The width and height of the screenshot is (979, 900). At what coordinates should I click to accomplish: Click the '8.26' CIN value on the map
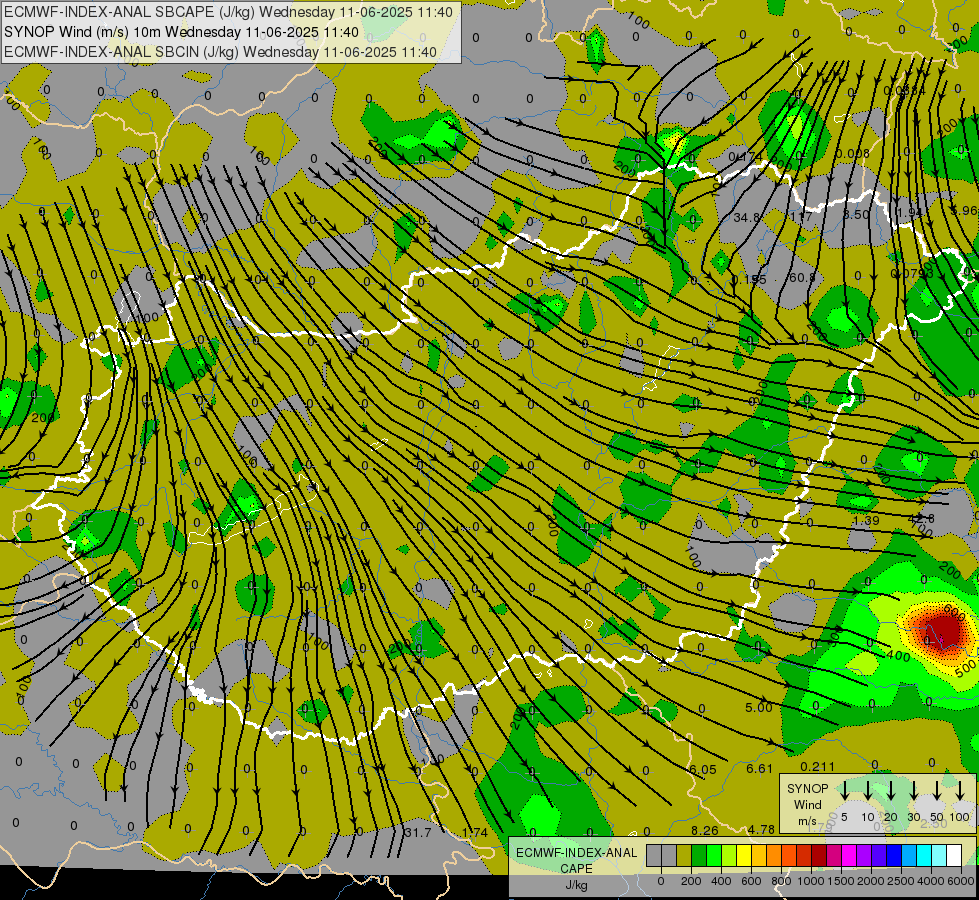(704, 830)
